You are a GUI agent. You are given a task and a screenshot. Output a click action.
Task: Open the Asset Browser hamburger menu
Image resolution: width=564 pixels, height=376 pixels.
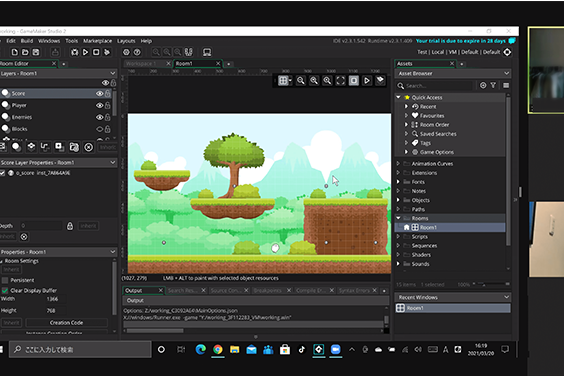(x=506, y=86)
